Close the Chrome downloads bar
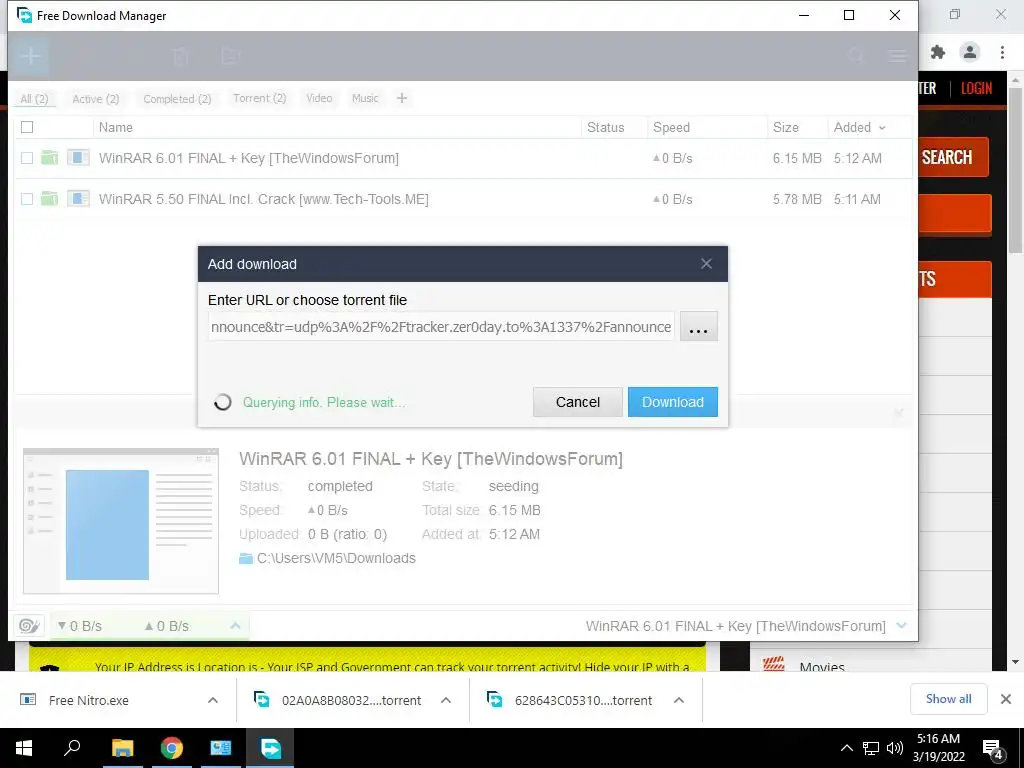The image size is (1024, 768). coord(1006,699)
